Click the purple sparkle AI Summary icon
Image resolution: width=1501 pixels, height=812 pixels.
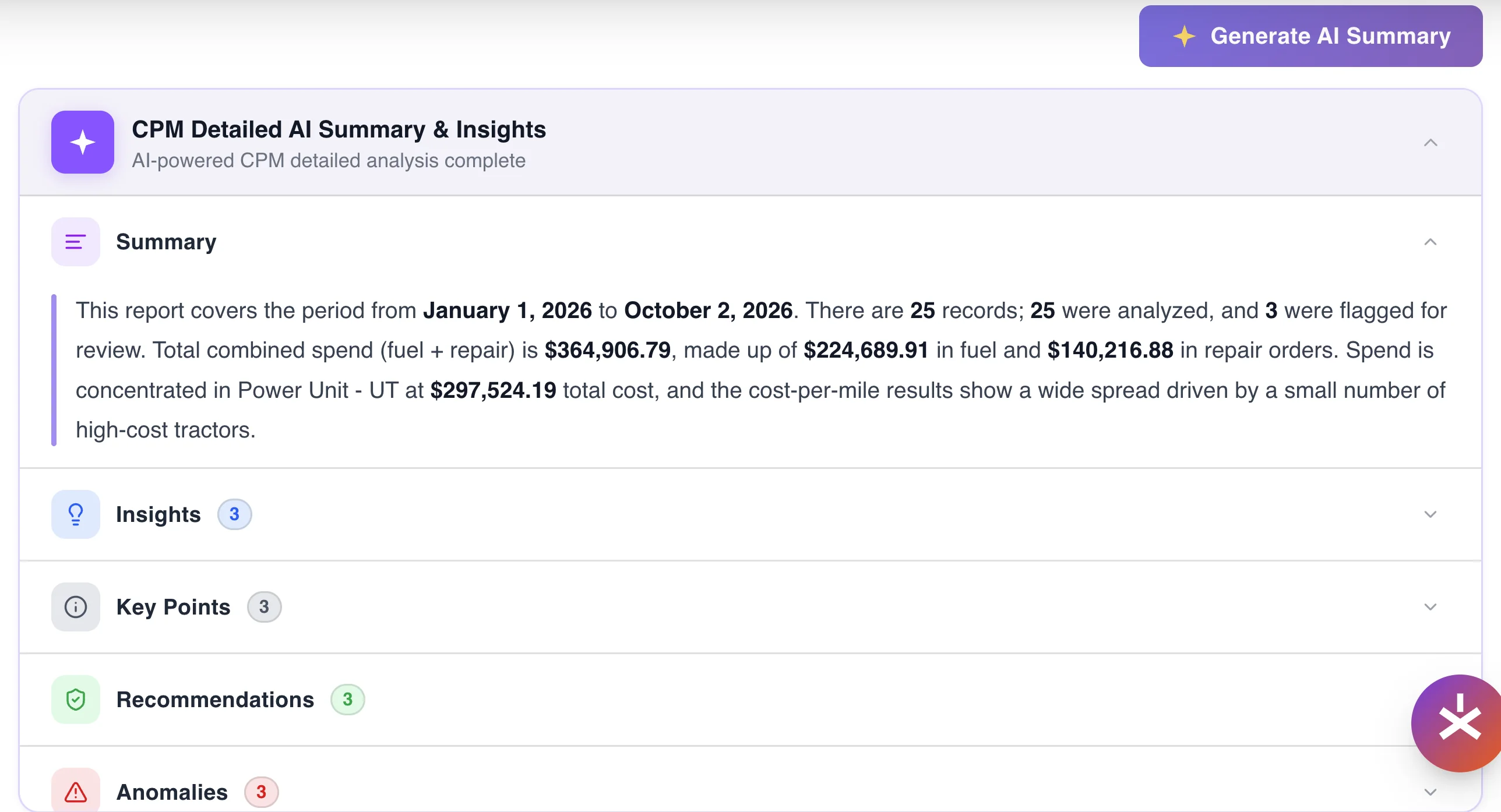coord(83,142)
